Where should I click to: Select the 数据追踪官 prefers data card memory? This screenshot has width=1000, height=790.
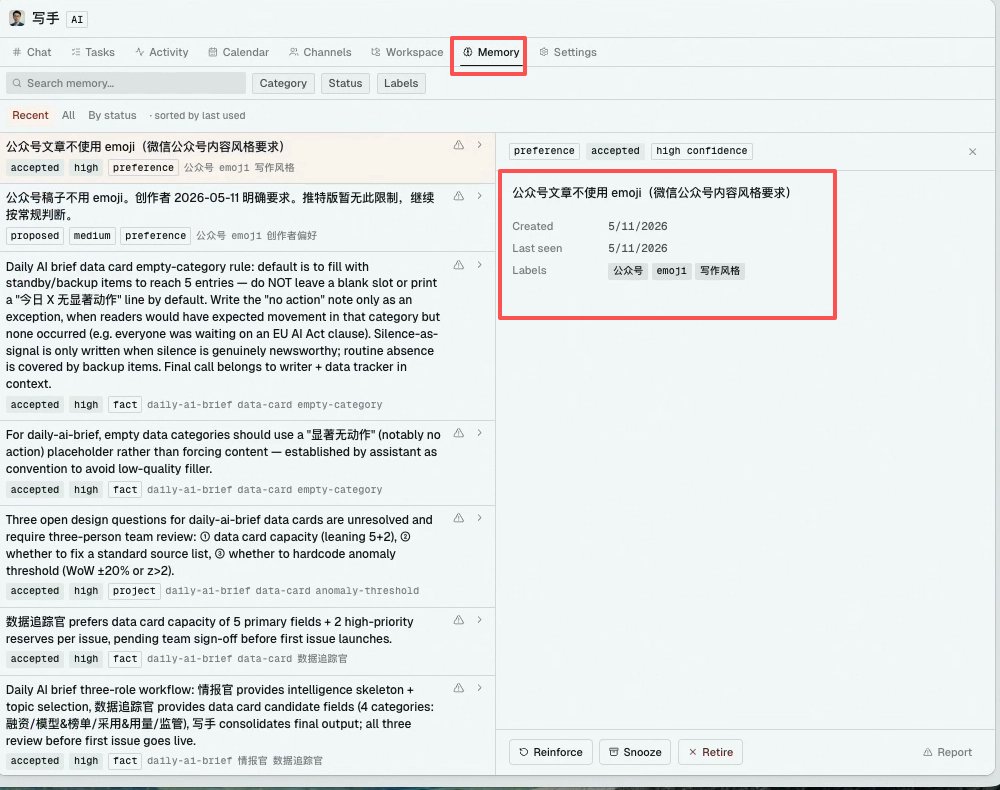point(247,641)
